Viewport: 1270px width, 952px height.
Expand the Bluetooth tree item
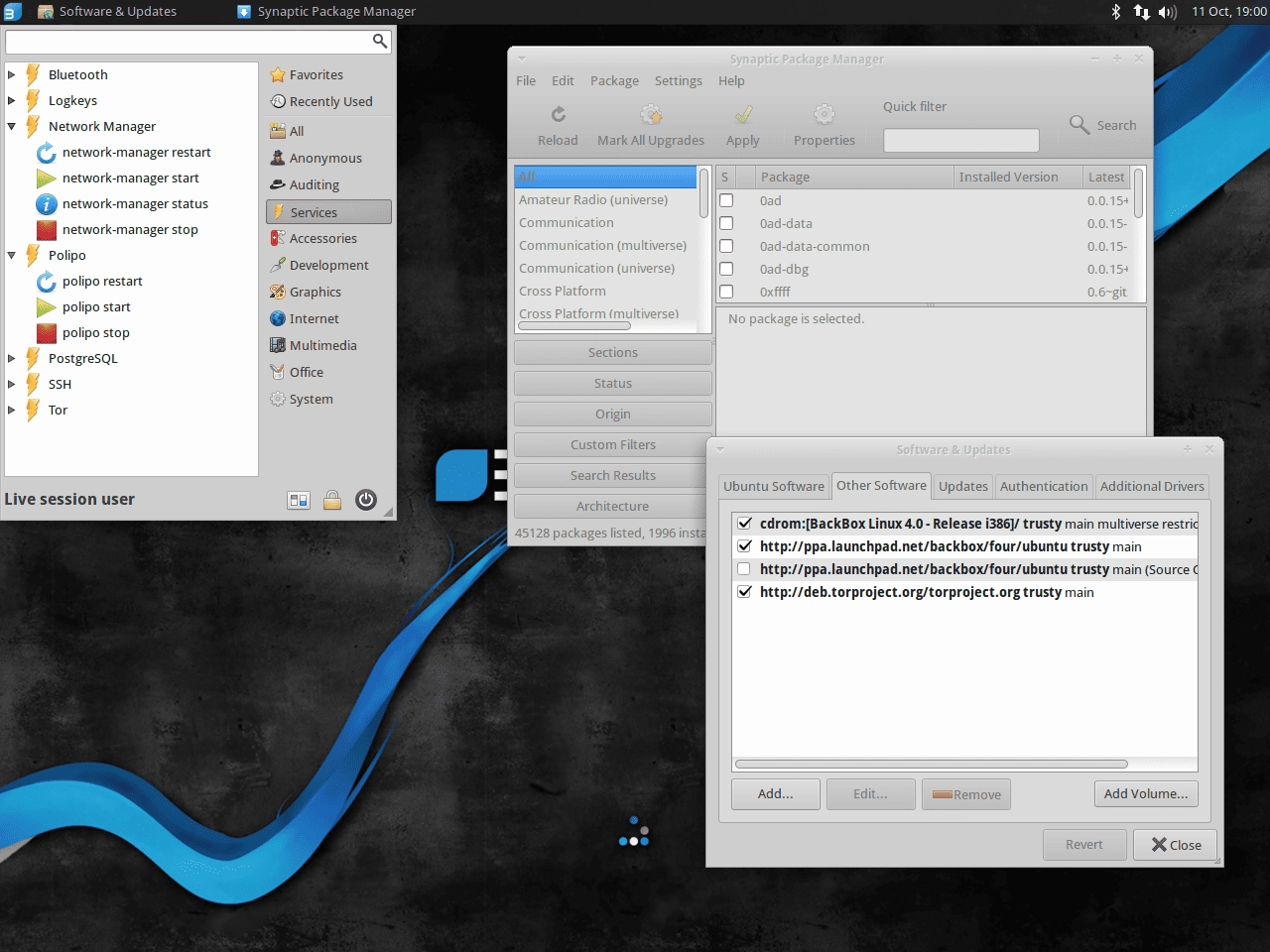point(11,74)
